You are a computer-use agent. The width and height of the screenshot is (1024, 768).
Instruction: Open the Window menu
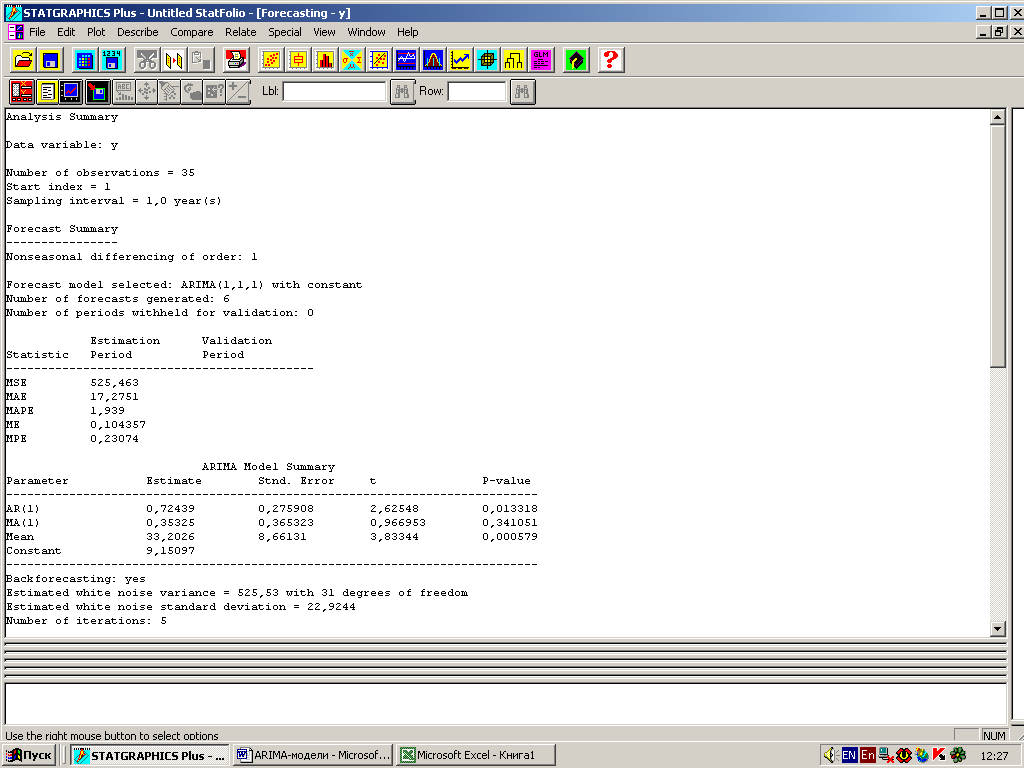tap(366, 32)
